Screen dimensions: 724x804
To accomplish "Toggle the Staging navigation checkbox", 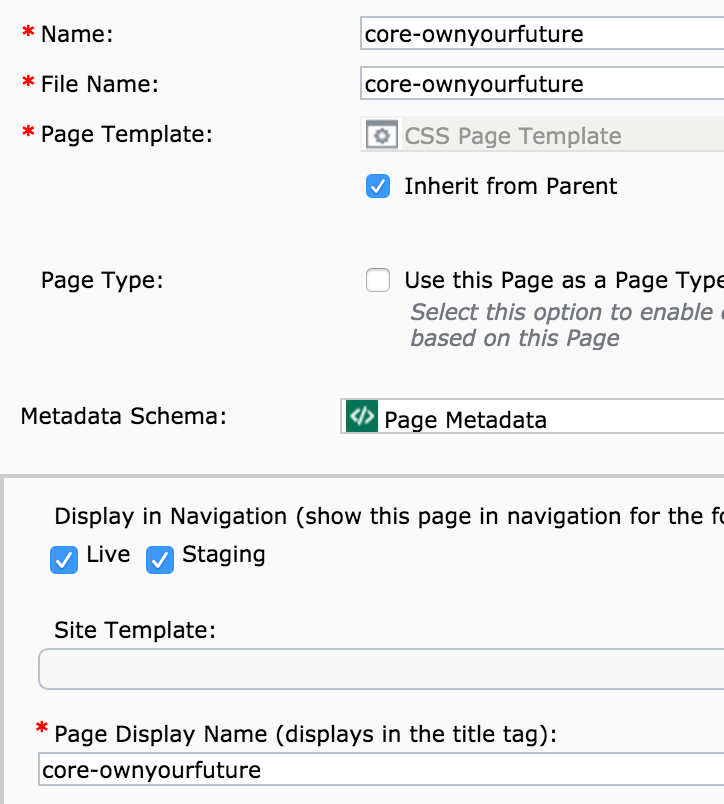I will 160,561.
